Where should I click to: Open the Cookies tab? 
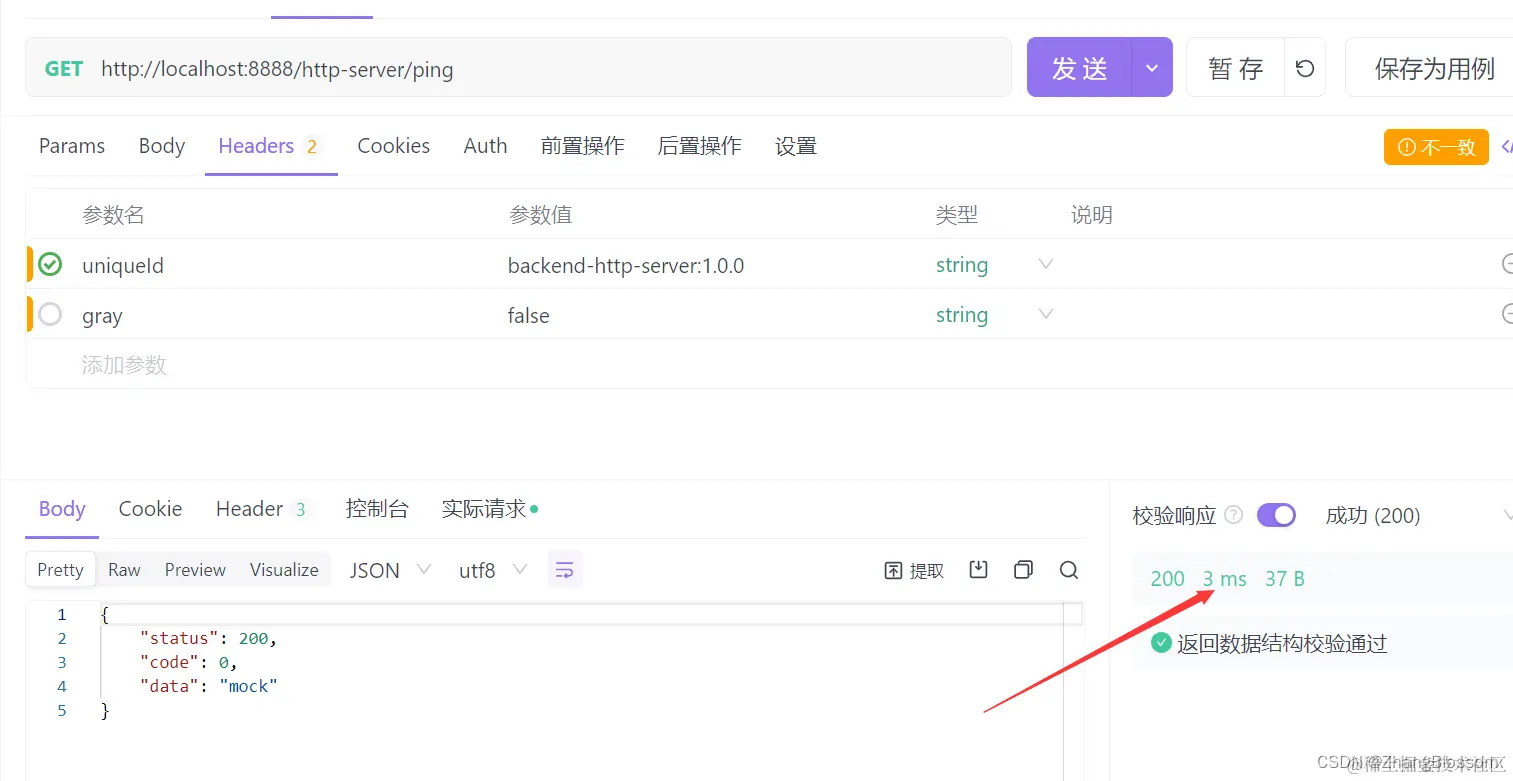pos(394,146)
